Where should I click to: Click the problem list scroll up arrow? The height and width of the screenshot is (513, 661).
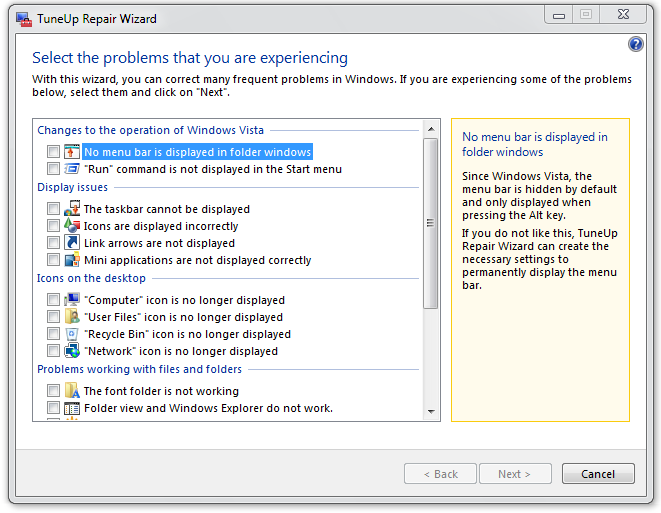(x=431, y=129)
